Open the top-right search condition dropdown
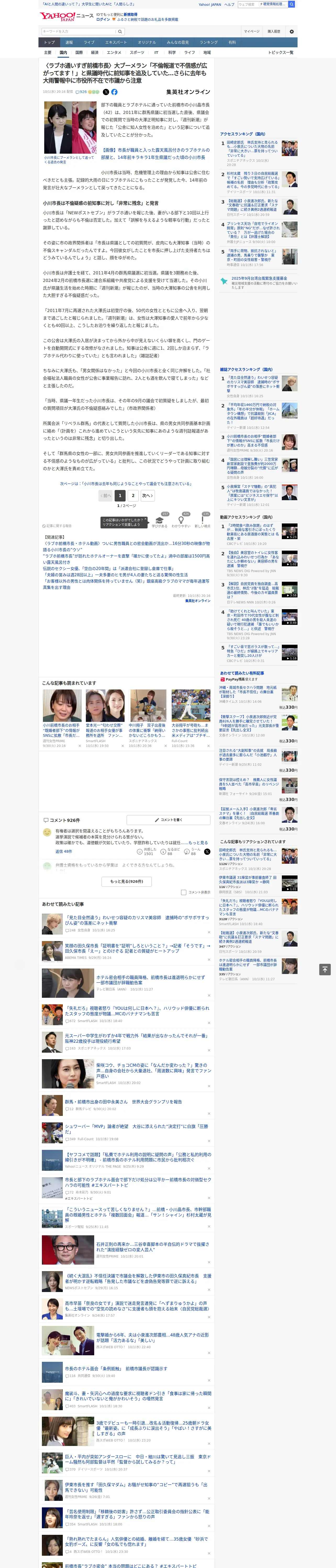This screenshot has height=1568, width=336. pos(273,4)
